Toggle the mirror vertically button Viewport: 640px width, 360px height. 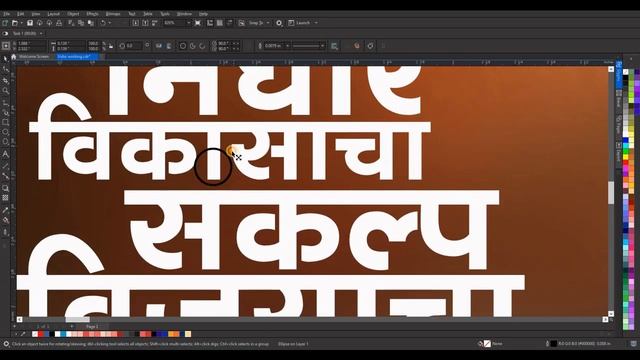(x=169, y=46)
